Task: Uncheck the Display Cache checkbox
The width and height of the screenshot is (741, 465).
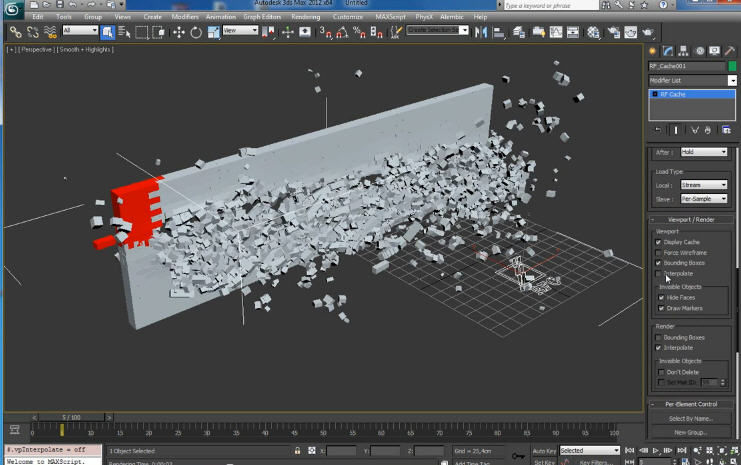Action: point(658,242)
